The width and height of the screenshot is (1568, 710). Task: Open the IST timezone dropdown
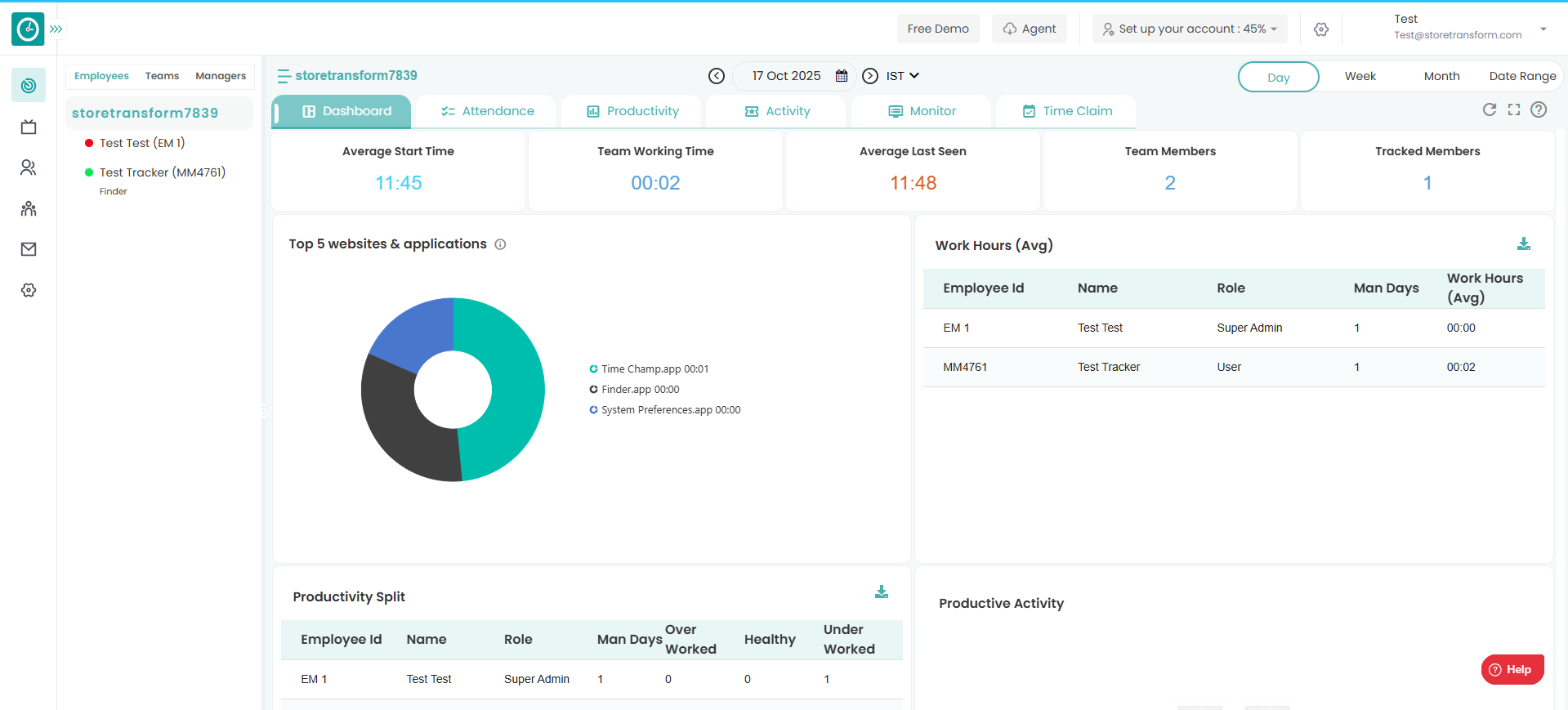903,76
